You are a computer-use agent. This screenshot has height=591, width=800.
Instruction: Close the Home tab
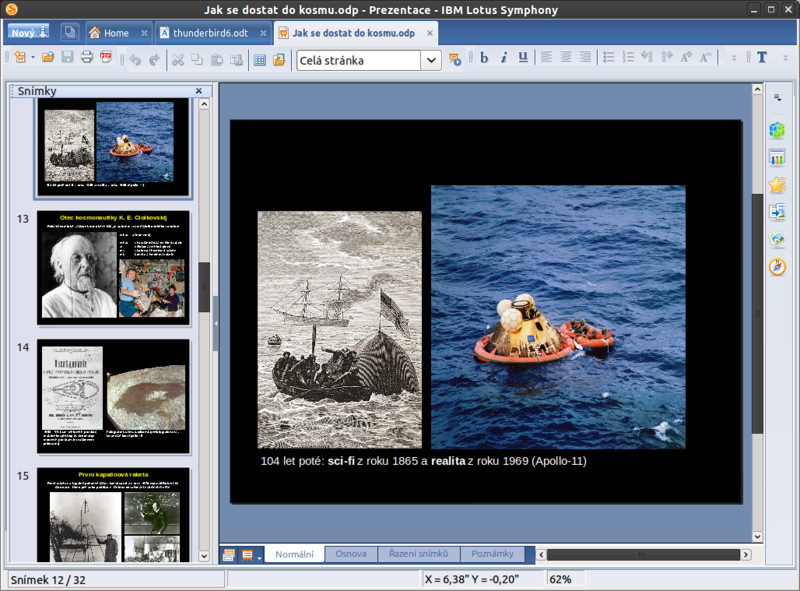[144, 33]
